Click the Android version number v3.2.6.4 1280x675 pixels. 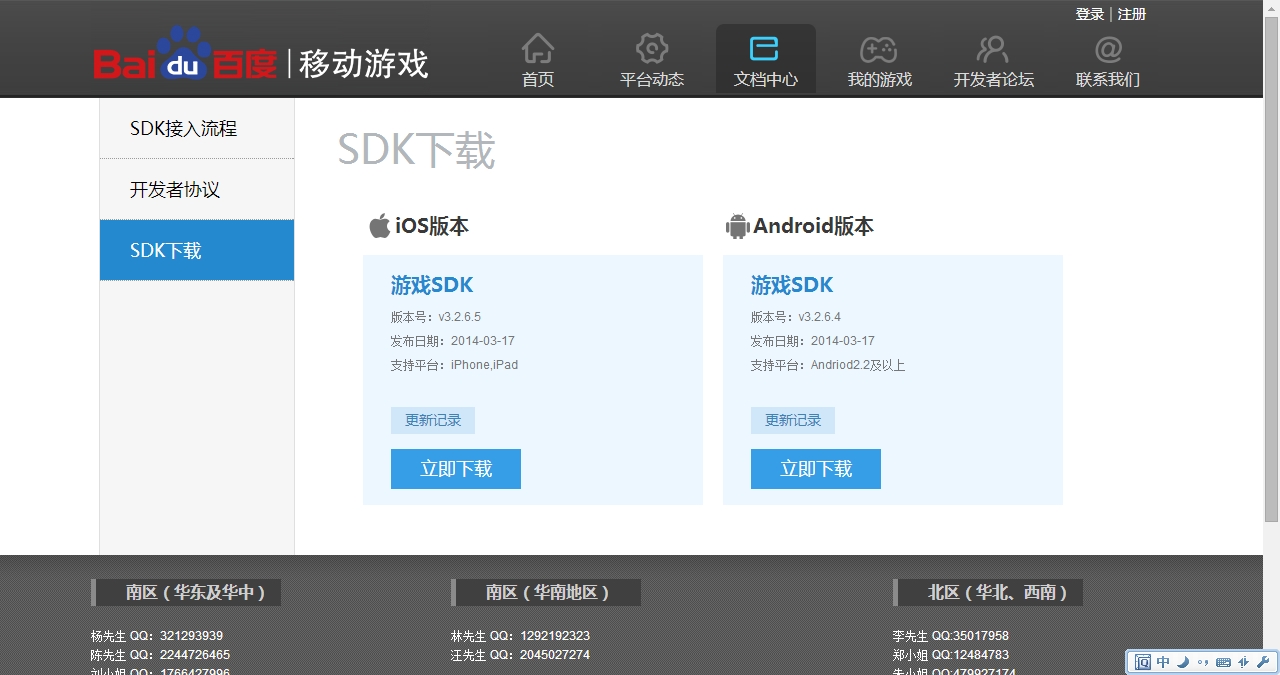click(820, 317)
